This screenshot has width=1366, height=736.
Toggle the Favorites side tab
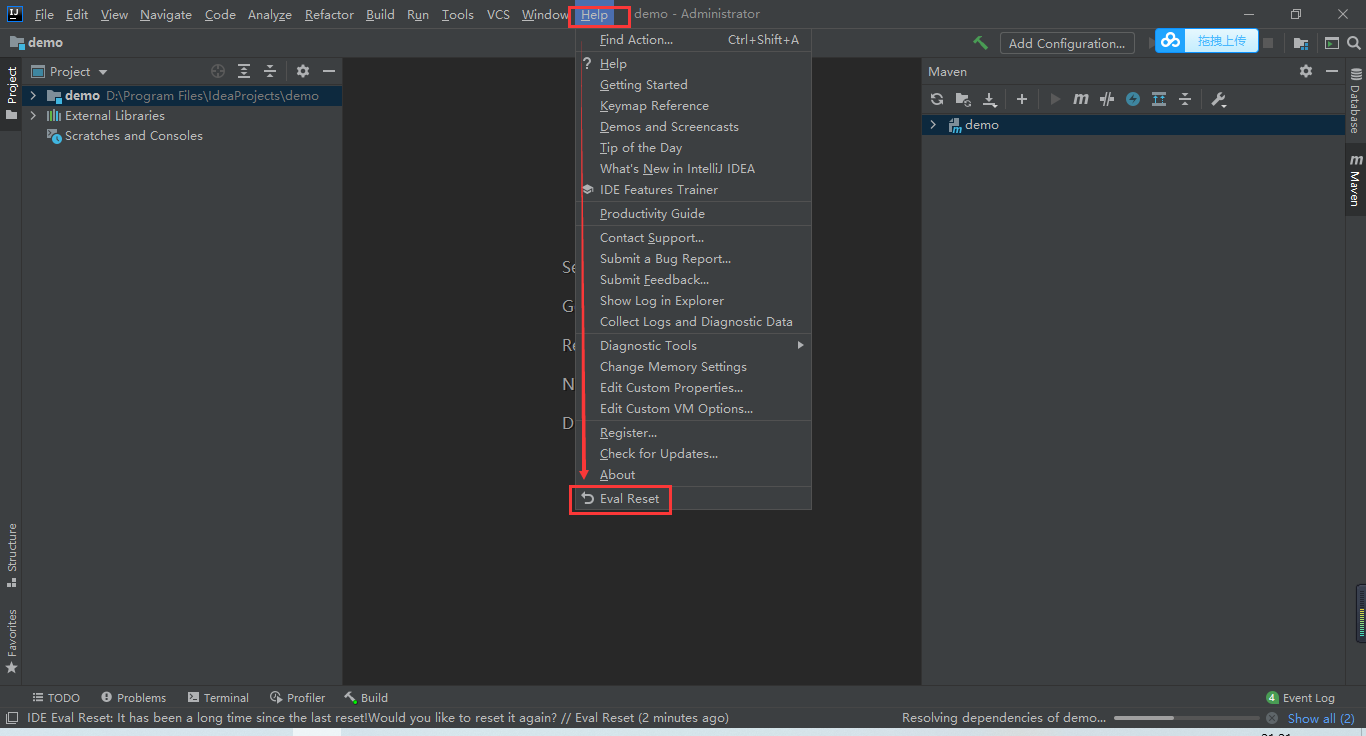[12, 640]
